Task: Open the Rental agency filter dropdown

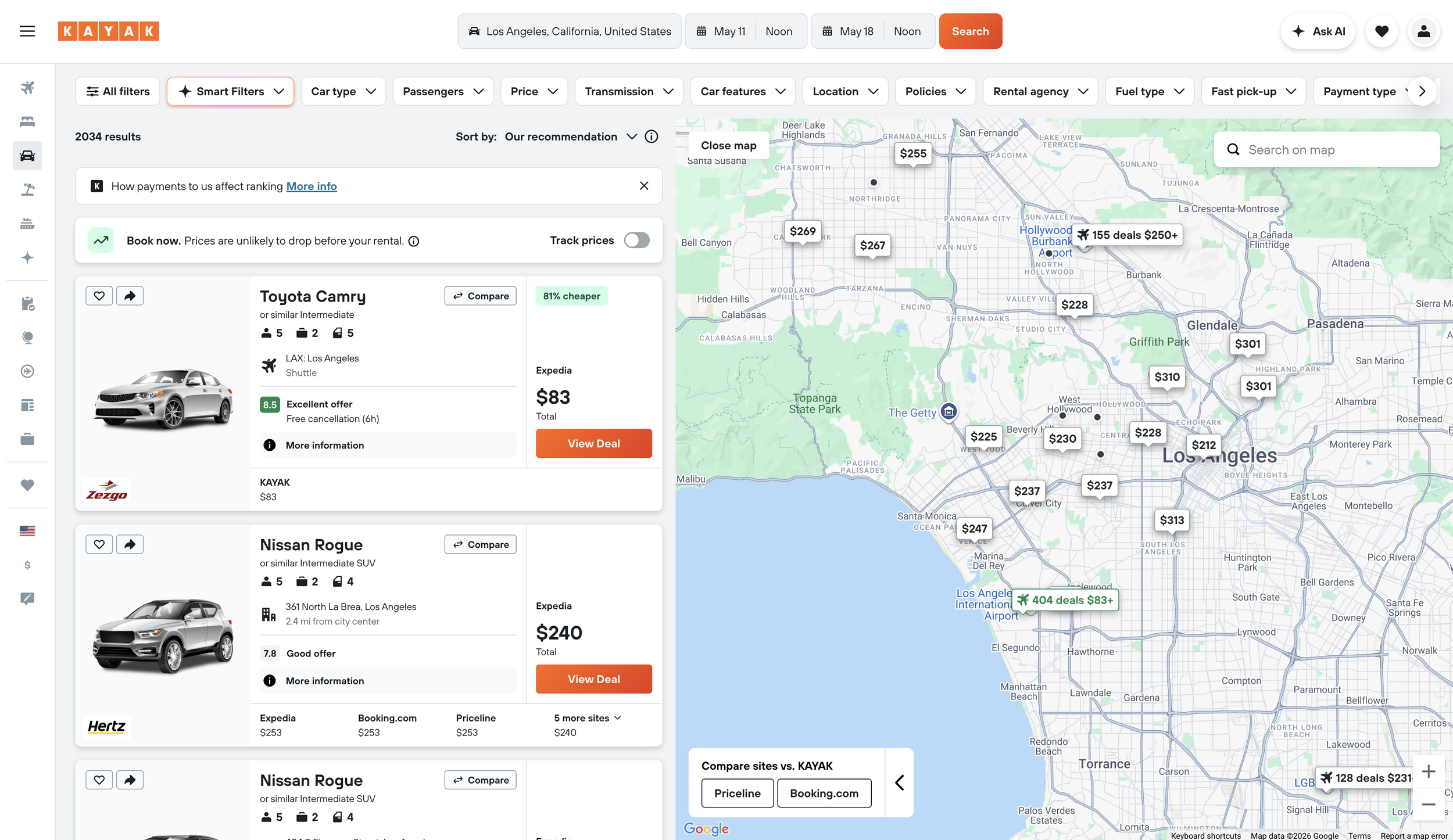Action: pos(1040,92)
